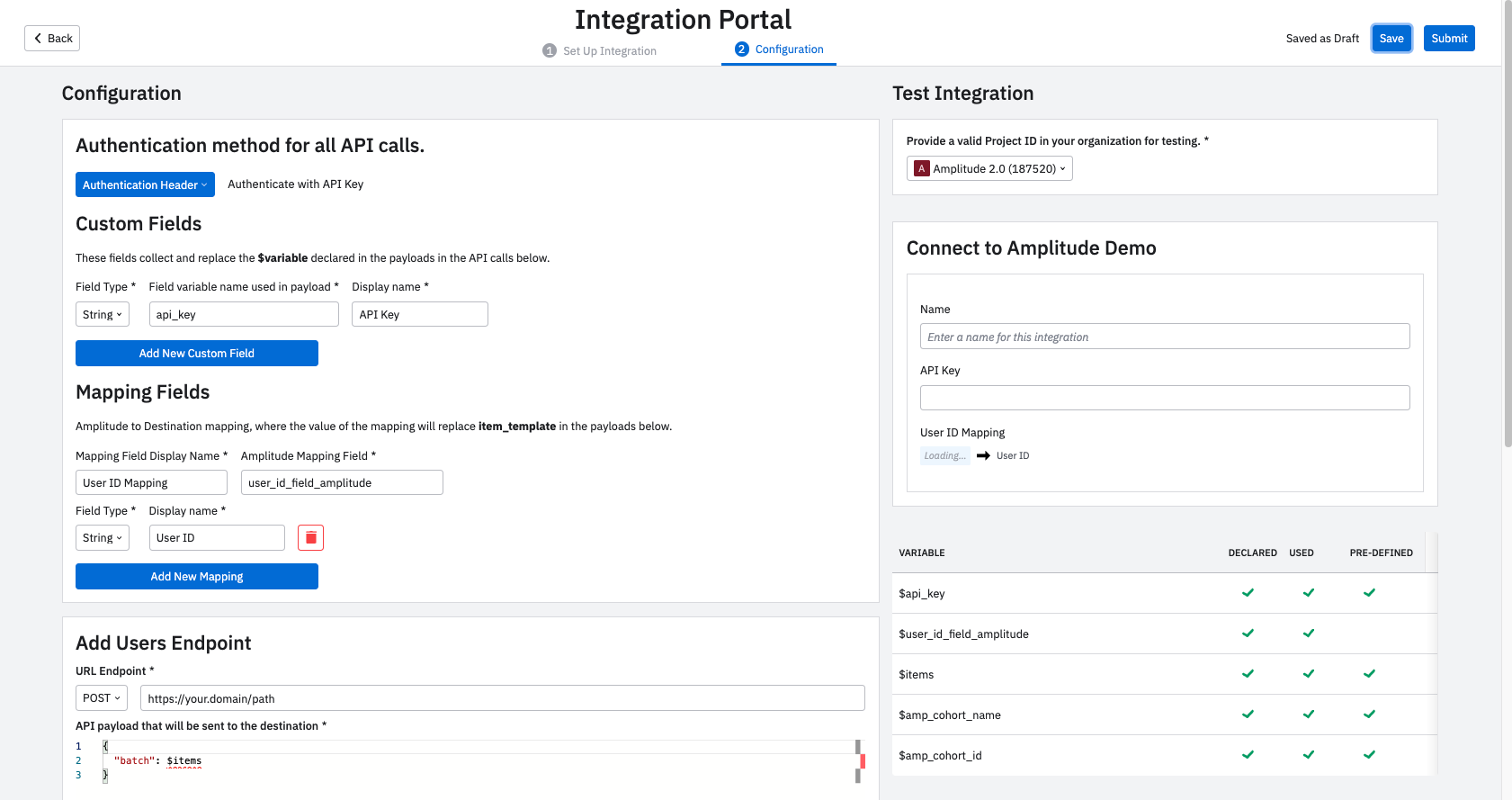Viewport: 1512px width, 800px height.
Task: Open the Amplitude 2.0 project selector
Action: pyautogui.click(x=989, y=168)
